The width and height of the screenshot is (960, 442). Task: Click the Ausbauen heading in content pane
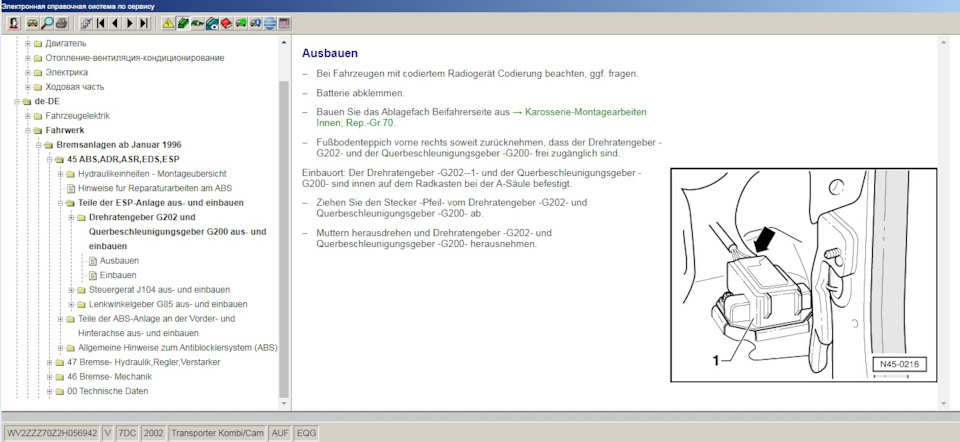point(330,53)
